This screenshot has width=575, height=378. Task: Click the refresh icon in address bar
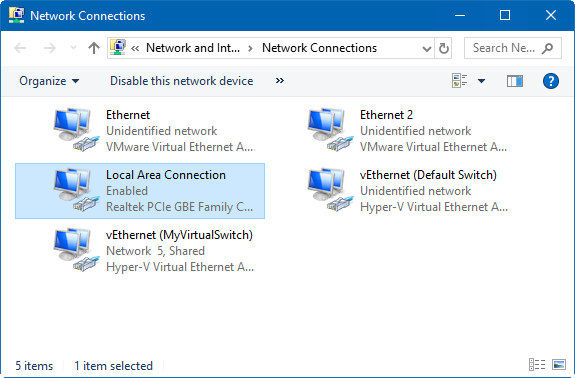(443, 48)
